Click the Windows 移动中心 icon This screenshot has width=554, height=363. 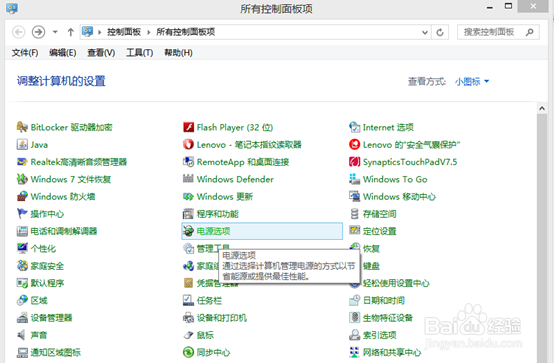(x=354, y=196)
